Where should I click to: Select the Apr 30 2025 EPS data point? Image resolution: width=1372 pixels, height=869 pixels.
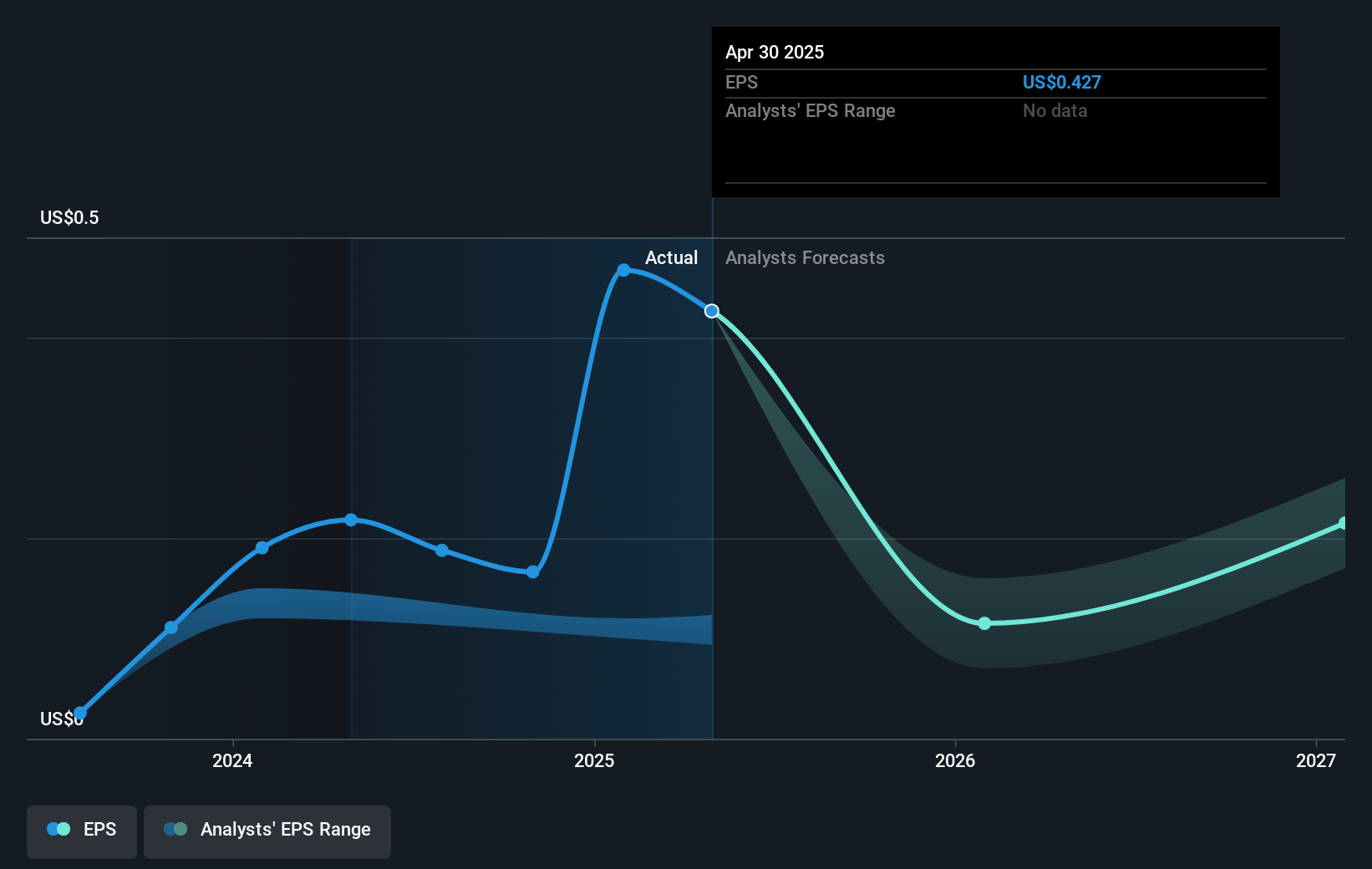pyautogui.click(x=712, y=311)
